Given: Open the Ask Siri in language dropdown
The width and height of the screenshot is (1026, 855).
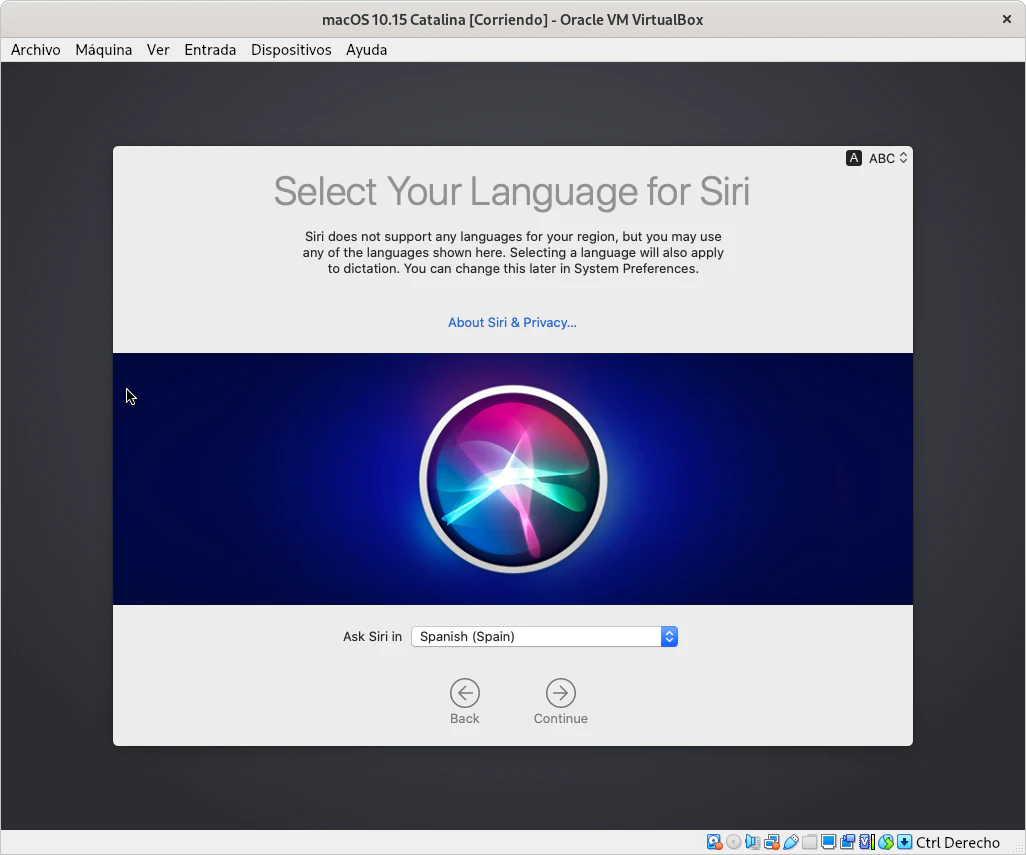Looking at the screenshot, I should [544, 636].
